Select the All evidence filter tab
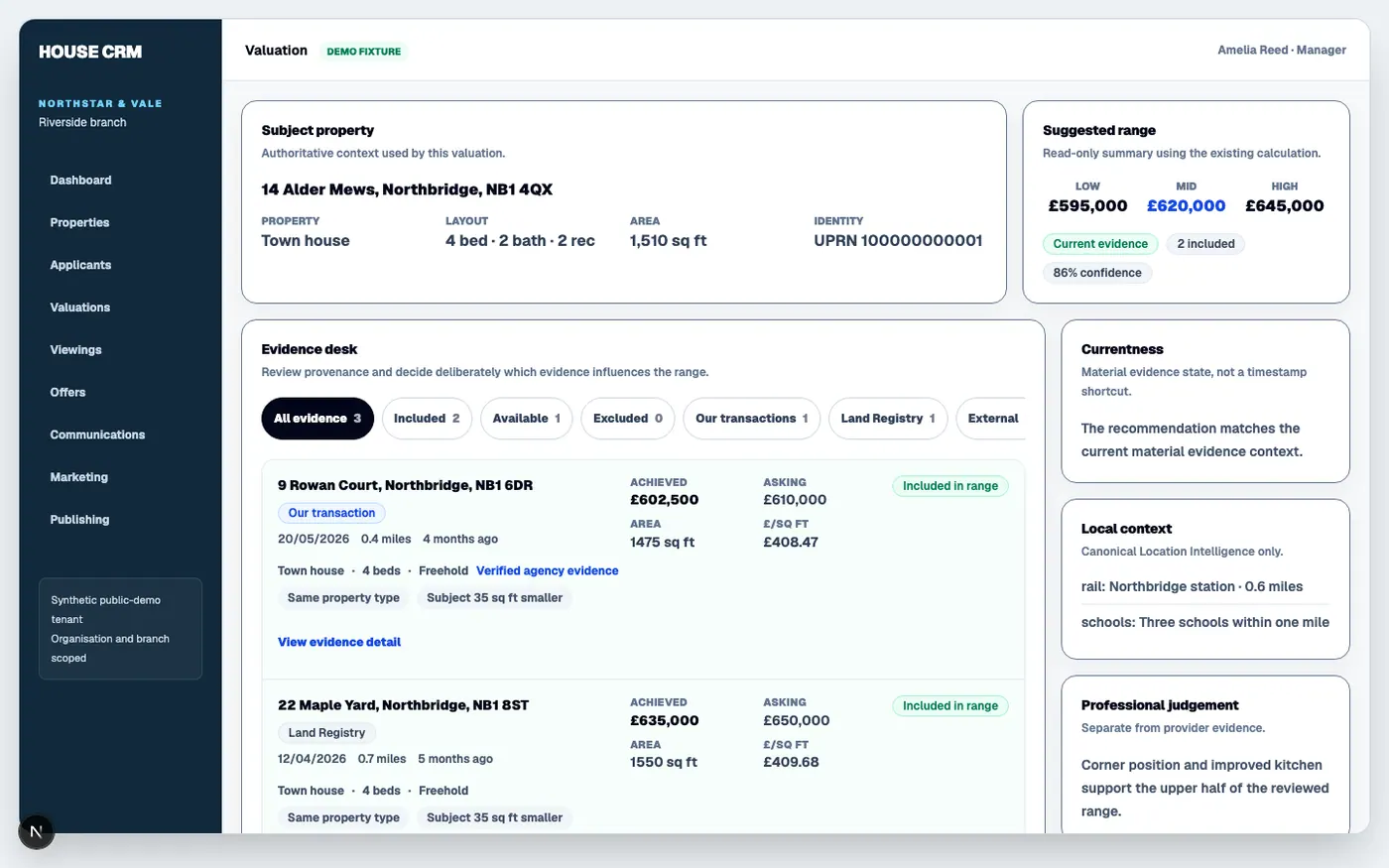 (x=317, y=419)
